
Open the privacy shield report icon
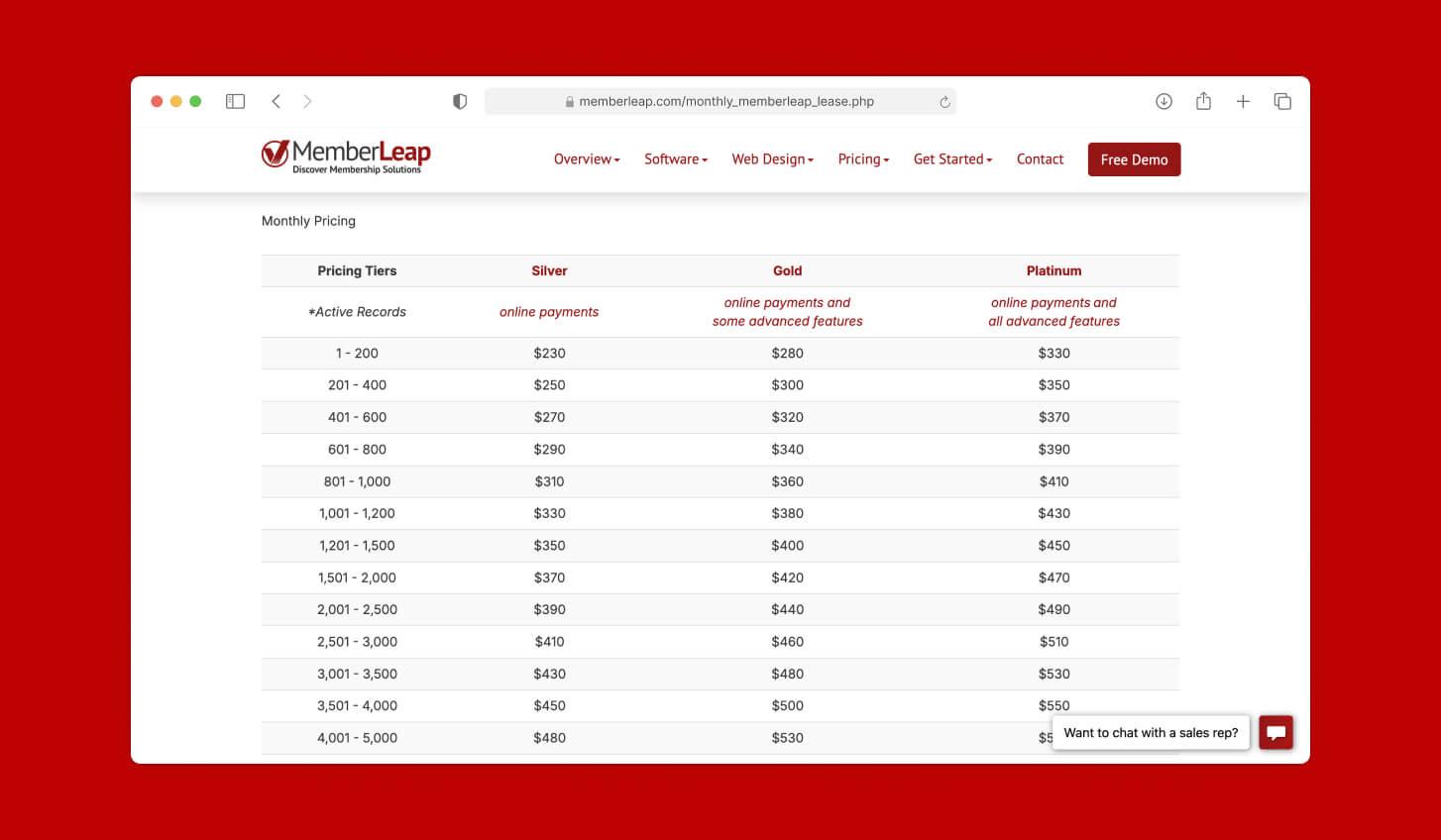(460, 101)
